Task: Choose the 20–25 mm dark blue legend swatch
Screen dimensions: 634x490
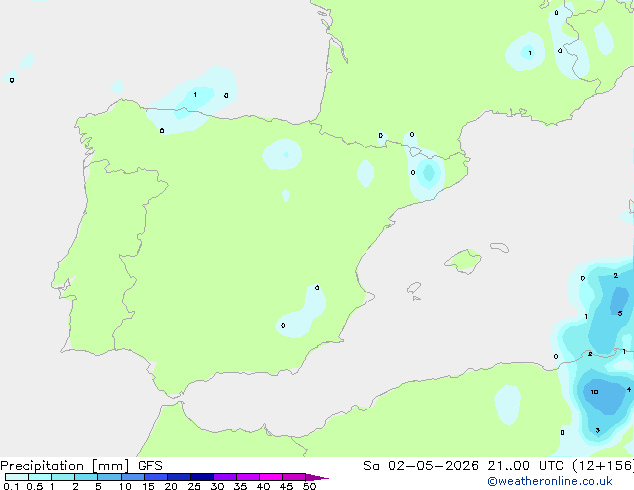Action: coord(179,477)
